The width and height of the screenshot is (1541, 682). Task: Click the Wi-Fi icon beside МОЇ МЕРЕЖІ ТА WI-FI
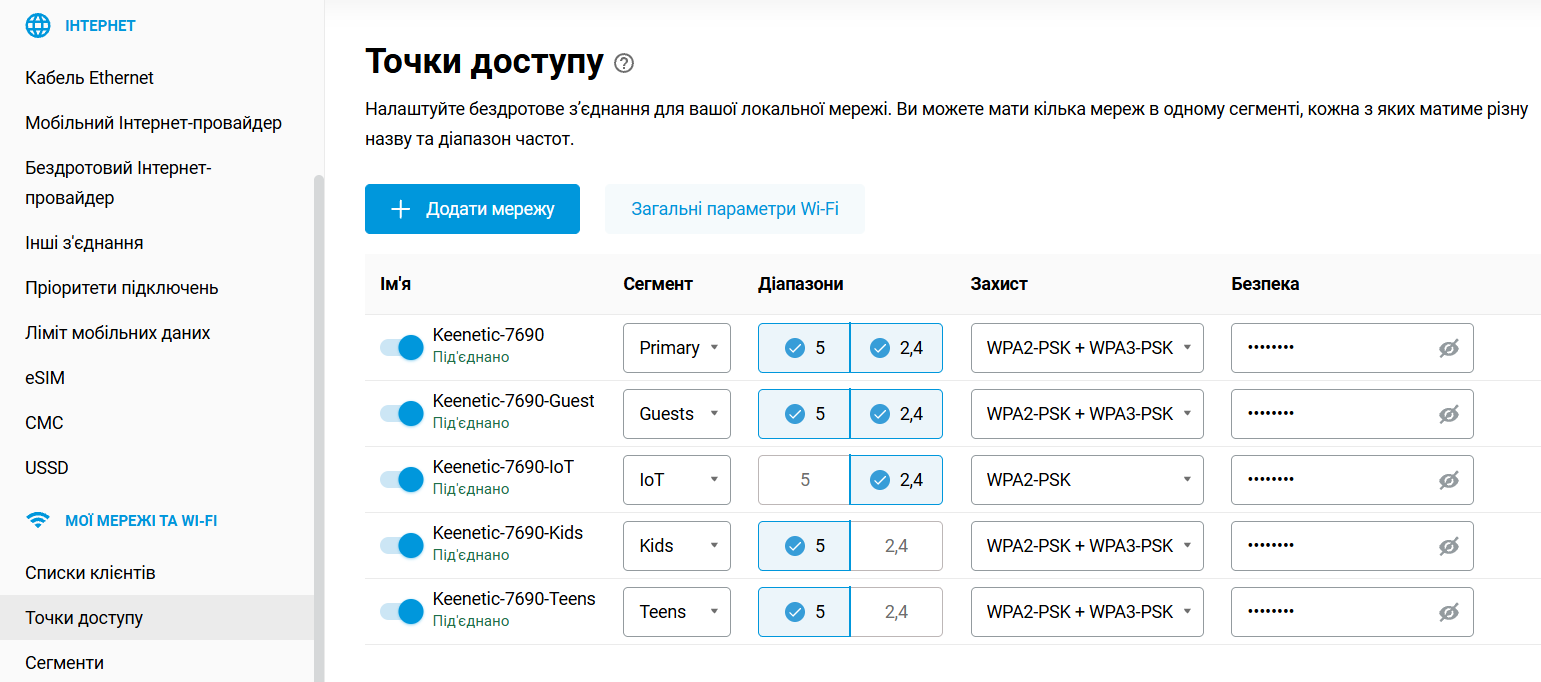(x=38, y=520)
